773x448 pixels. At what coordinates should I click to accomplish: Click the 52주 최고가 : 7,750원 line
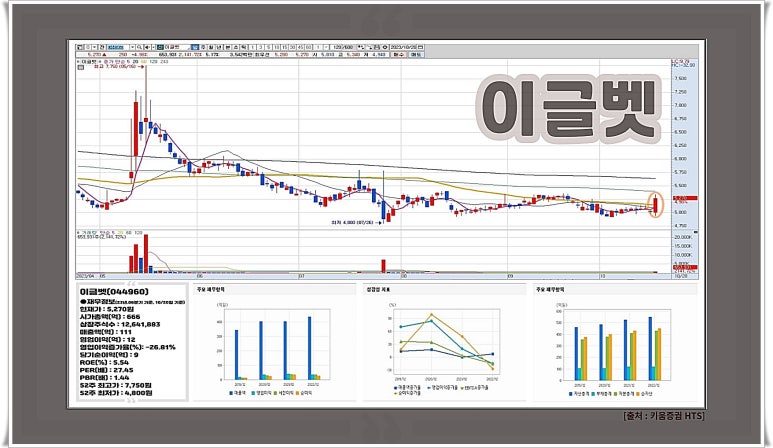115,385
